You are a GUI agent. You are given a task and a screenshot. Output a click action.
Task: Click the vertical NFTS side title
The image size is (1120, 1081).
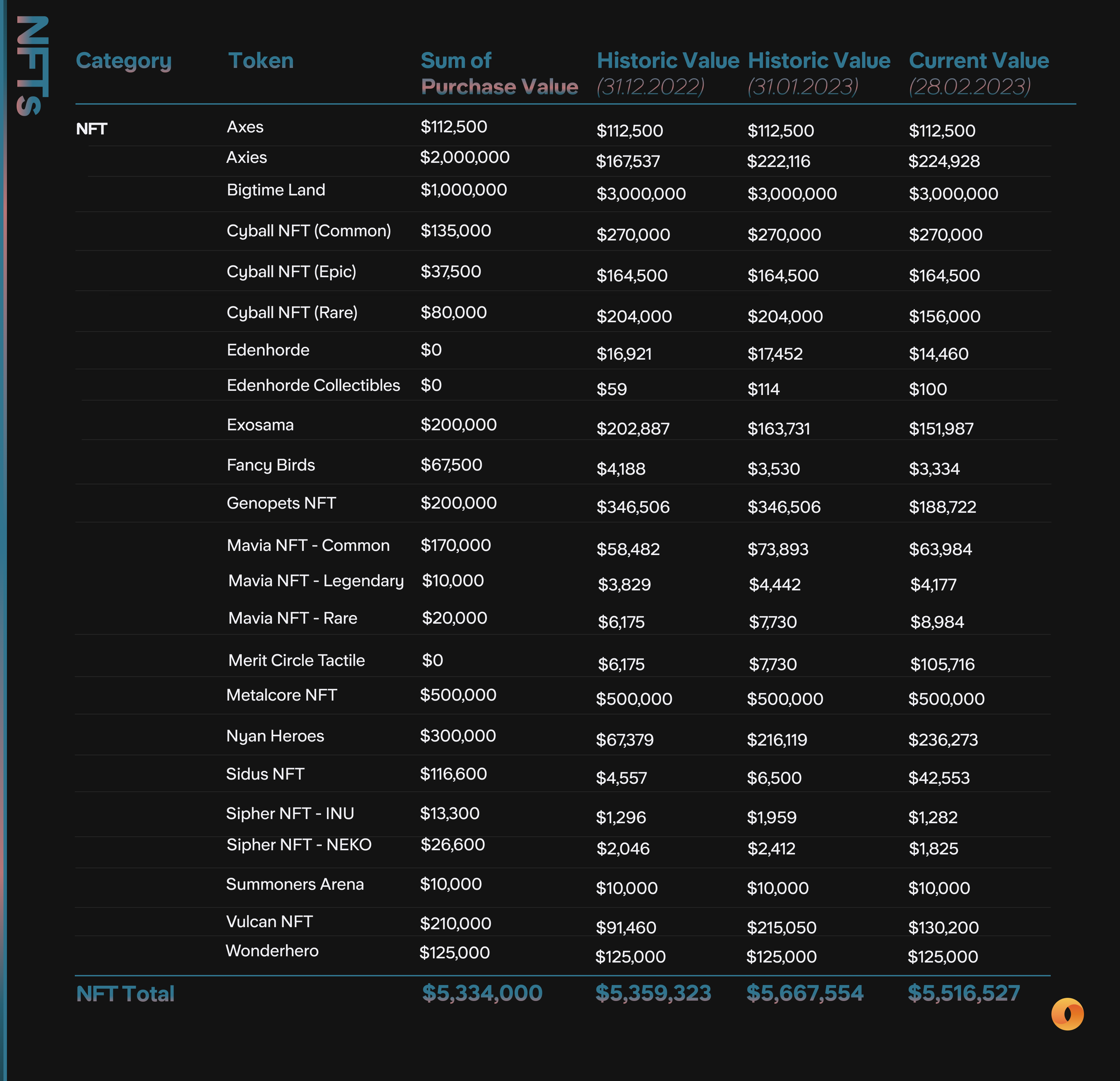[x=33, y=66]
